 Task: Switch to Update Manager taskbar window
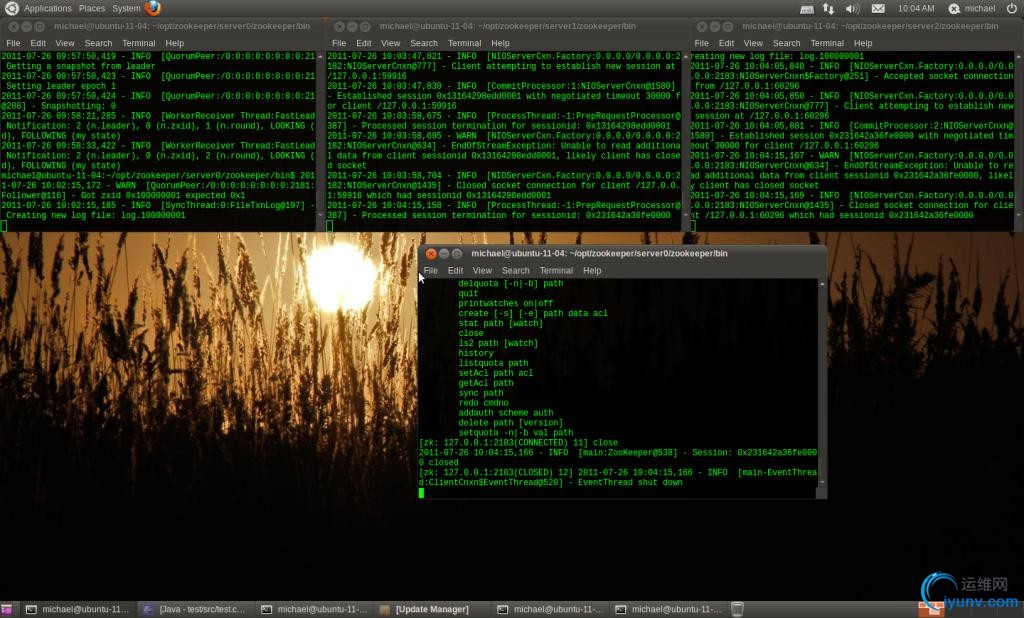click(432, 609)
